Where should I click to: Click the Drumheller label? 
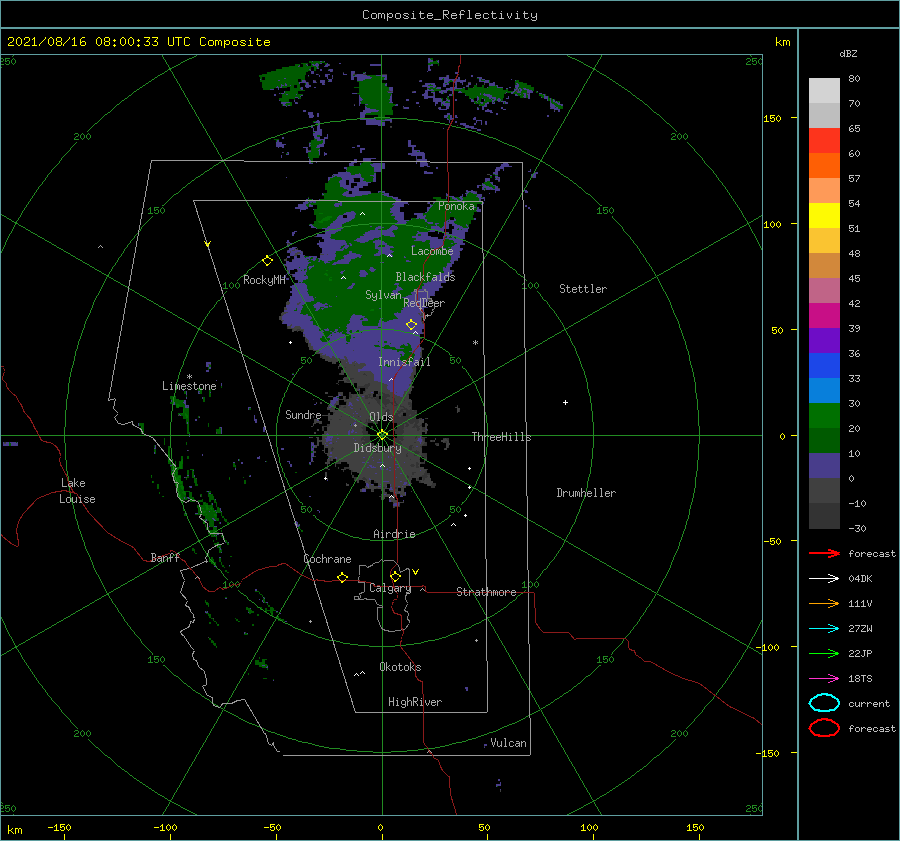[586, 493]
